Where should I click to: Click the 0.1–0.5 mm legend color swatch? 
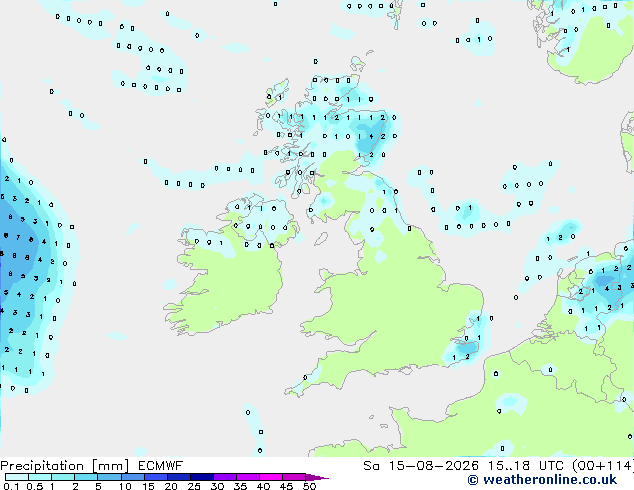[17, 477]
